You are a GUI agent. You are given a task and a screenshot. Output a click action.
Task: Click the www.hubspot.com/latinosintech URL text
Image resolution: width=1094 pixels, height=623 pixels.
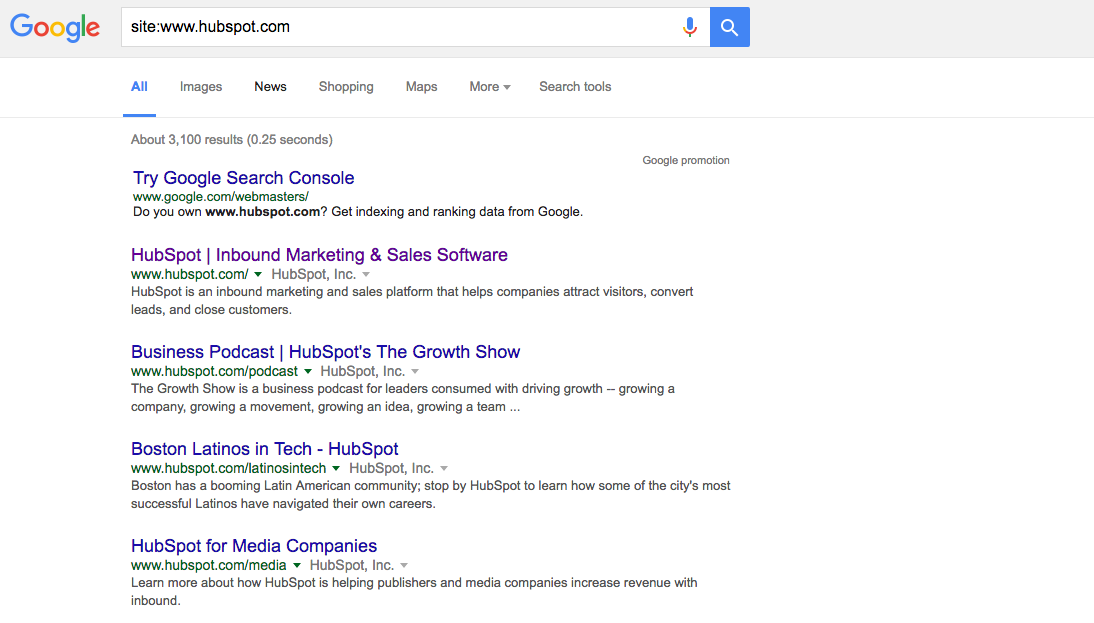[x=228, y=469]
